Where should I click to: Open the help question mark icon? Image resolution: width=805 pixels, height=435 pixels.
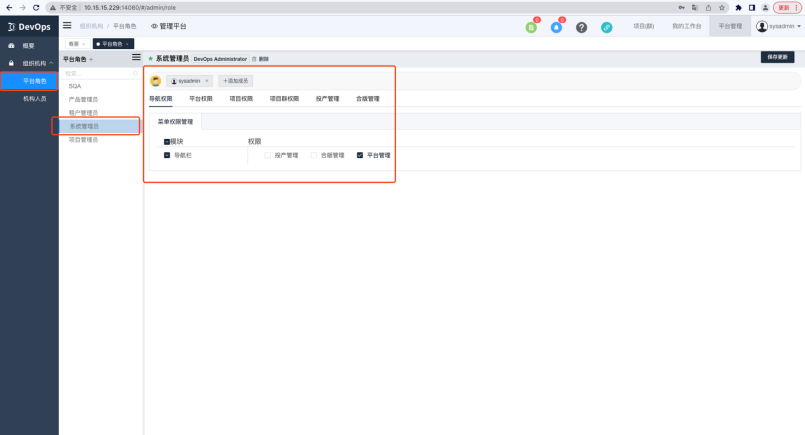581,27
